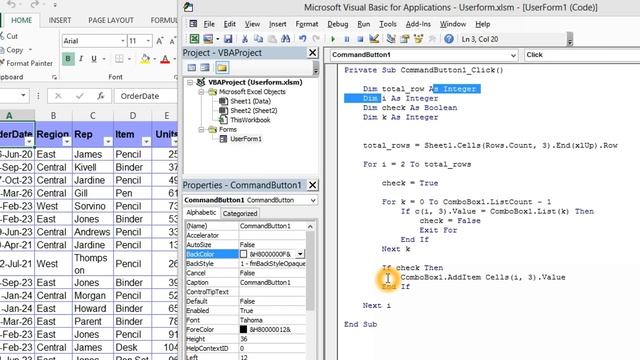Click the Reset stop icon
The image size is (640, 360).
coord(360,39)
